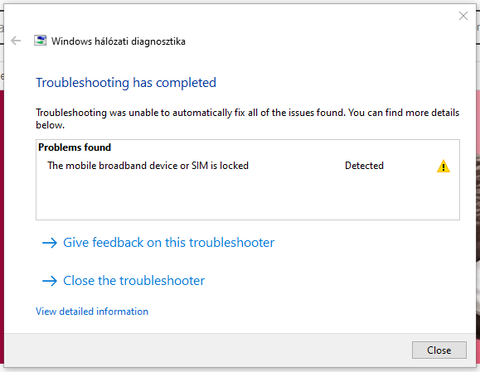Click the 'Windows hálózati diagnosztika' title text
Screen dimensions: 480x372
coord(118,41)
